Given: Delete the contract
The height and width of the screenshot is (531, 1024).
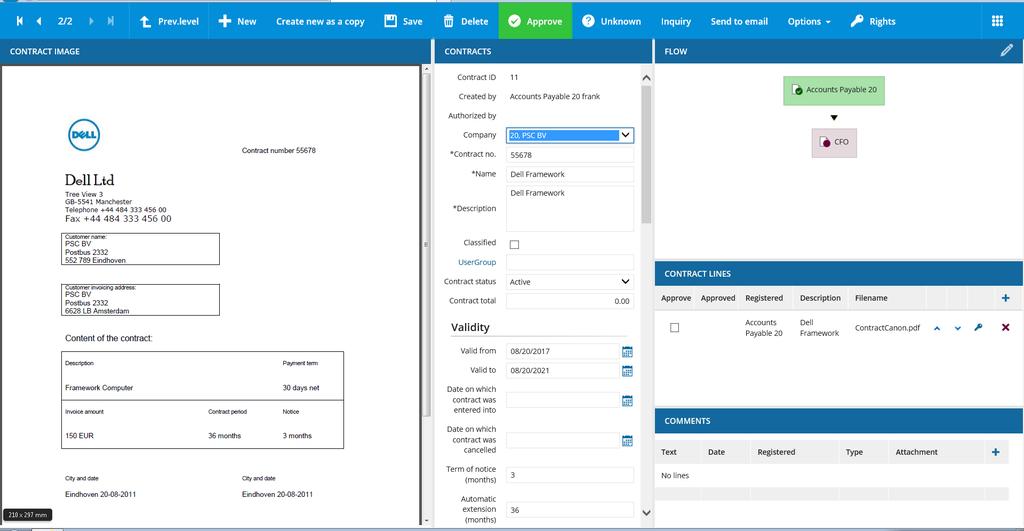Looking at the screenshot, I should [x=466, y=21].
